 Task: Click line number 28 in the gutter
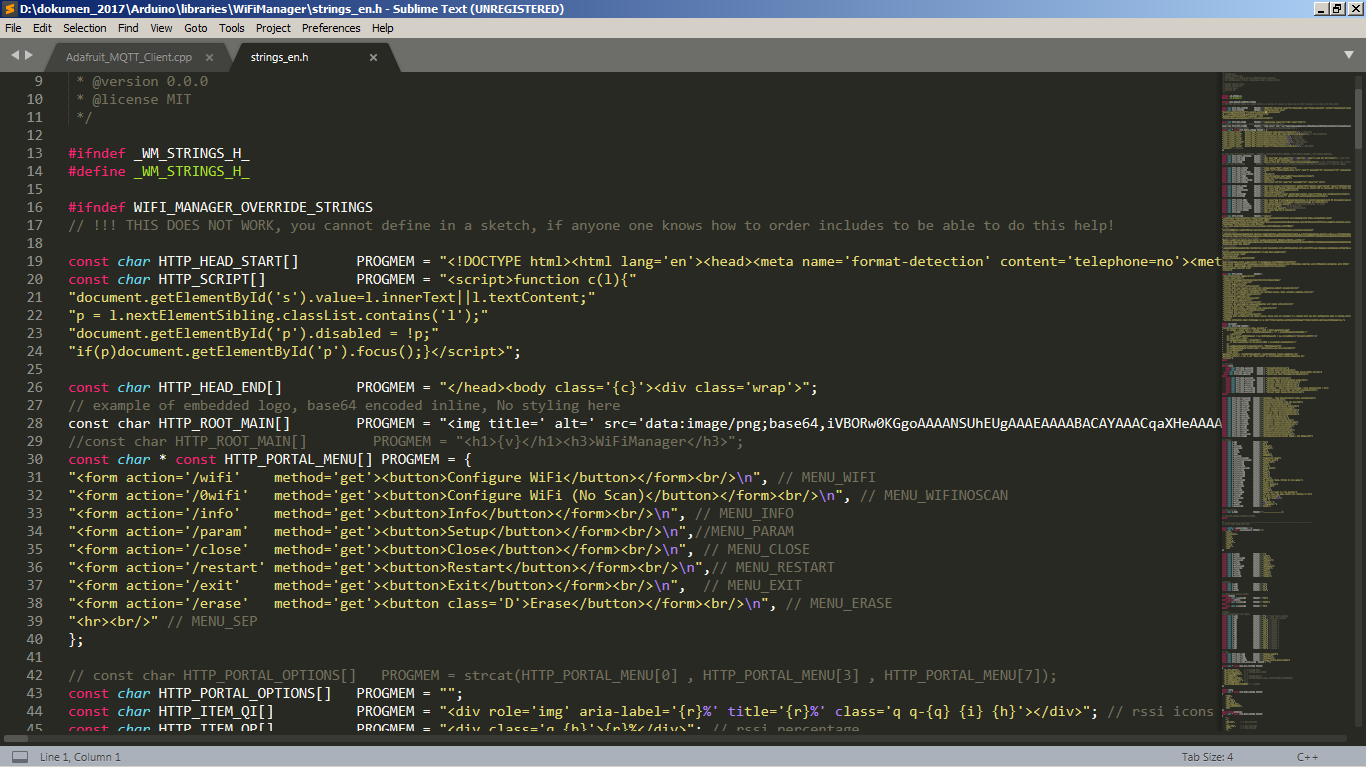click(x=35, y=423)
